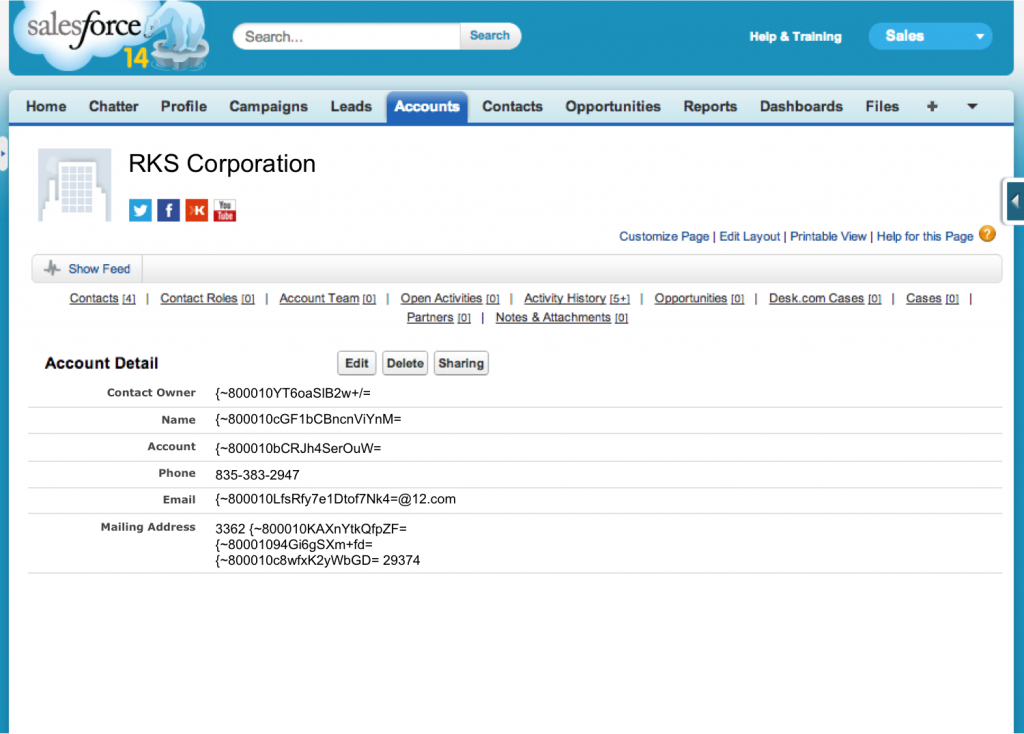1024x734 pixels.
Task: Click the RKS Corporation building account image
Action: click(x=75, y=185)
